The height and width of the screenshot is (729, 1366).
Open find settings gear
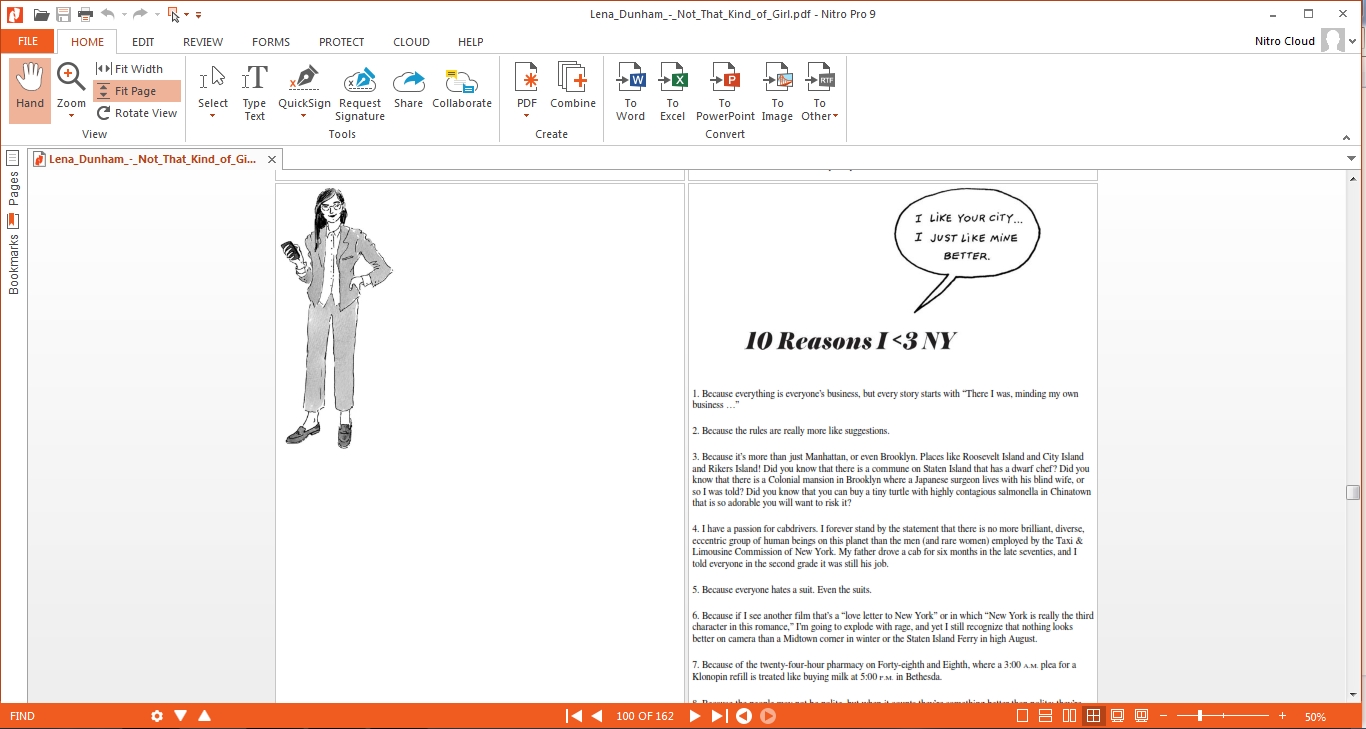coord(157,716)
